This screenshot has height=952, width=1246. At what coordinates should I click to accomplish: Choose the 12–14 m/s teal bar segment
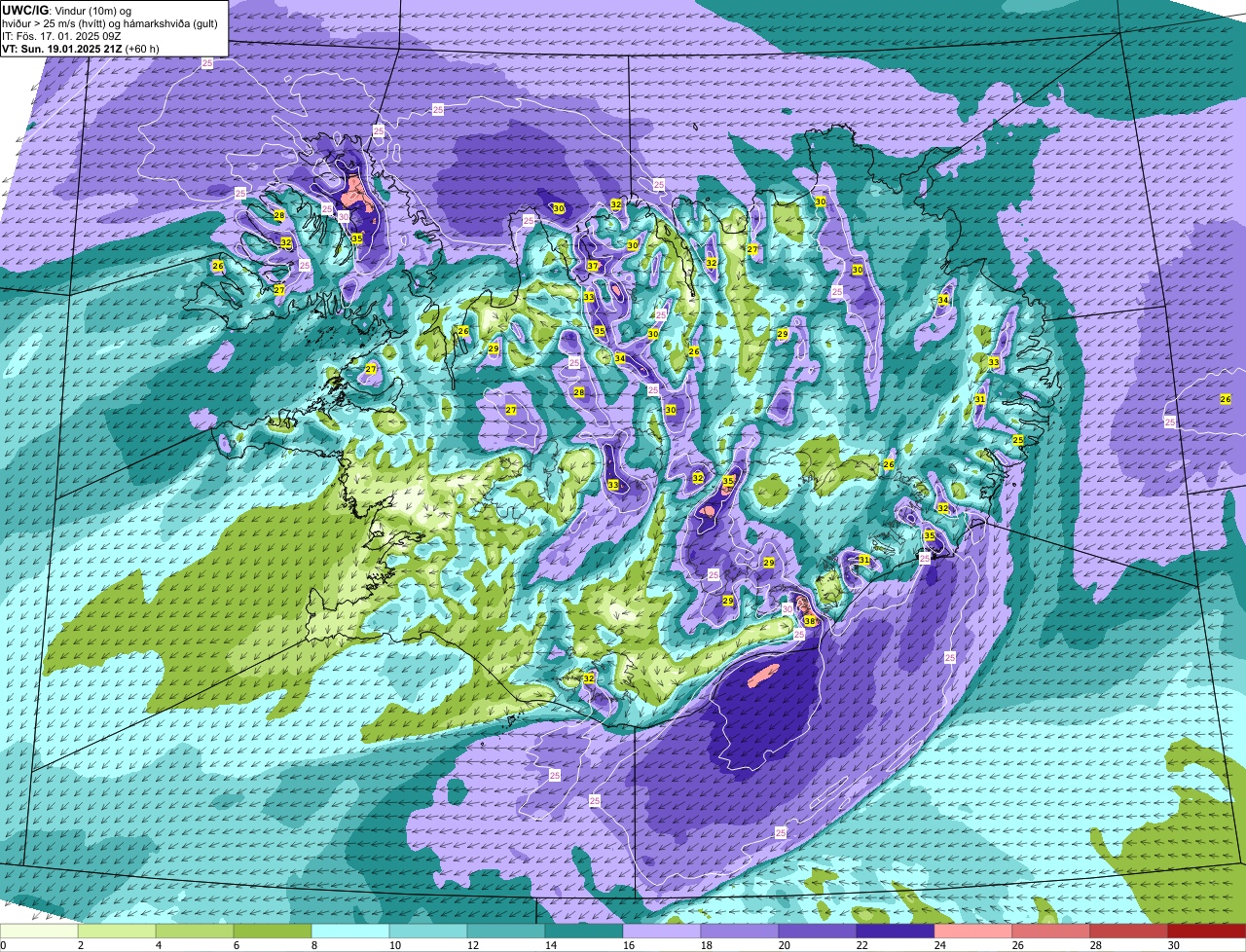pos(506,931)
